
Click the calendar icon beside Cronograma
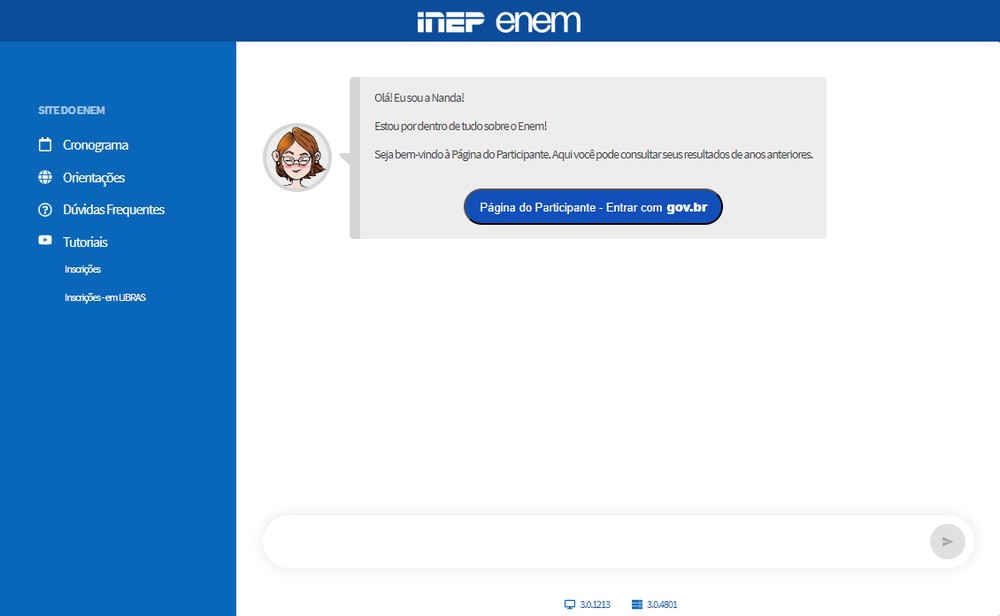tap(45, 145)
